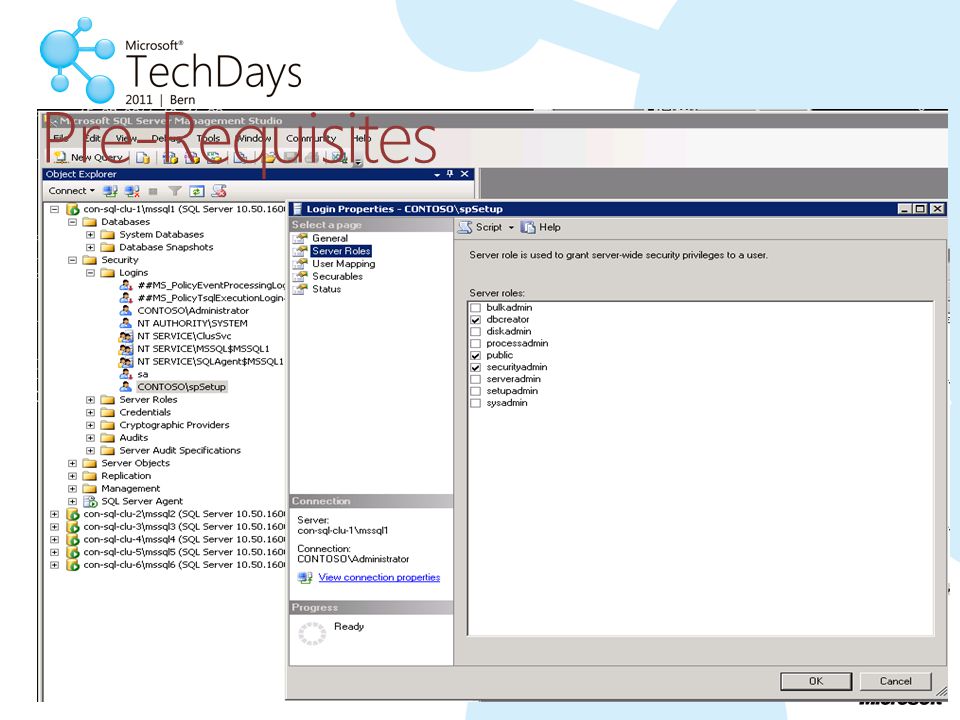The image size is (960, 720).
Task: Click the Cancel button
Action: pyautogui.click(x=896, y=681)
